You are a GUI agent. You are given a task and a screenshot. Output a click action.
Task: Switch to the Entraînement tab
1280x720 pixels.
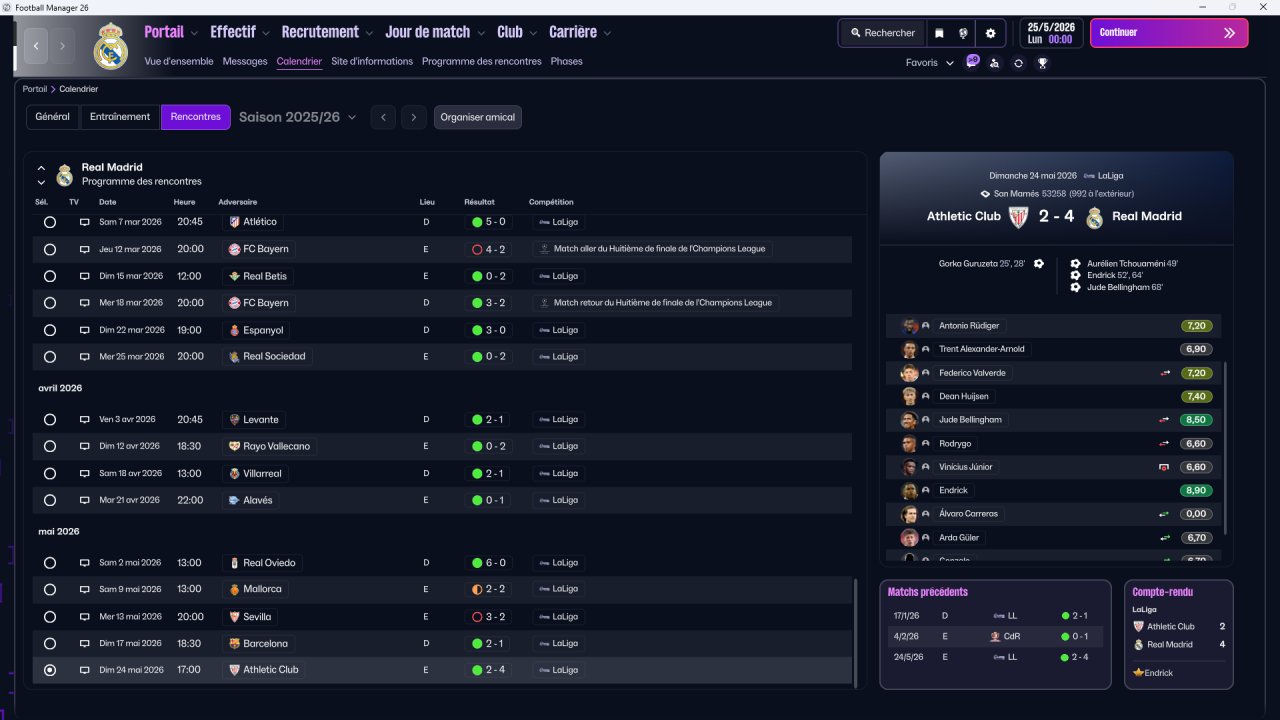coord(120,117)
